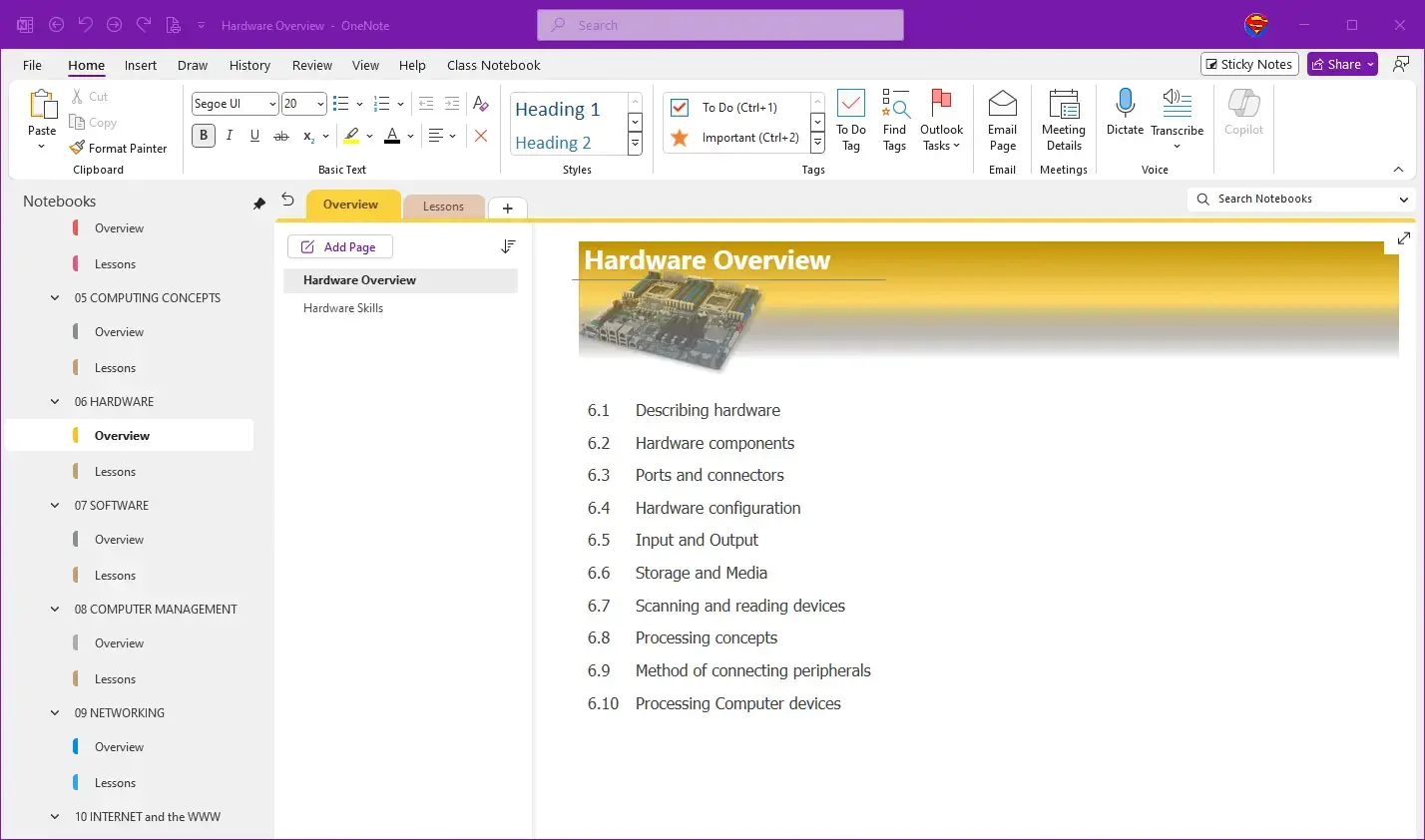Open Sticky Notes
This screenshot has height=840, width=1425.
click(1248, 63)
